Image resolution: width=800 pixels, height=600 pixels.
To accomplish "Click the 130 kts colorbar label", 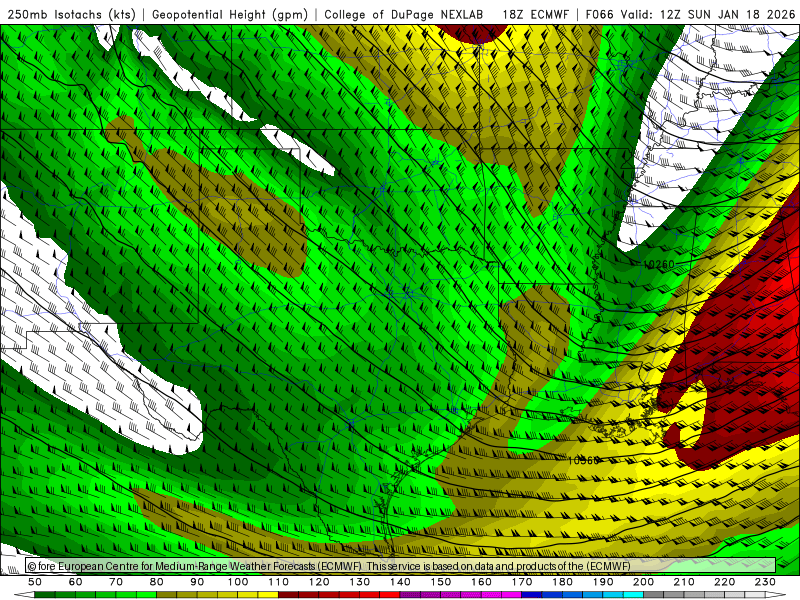I will 360,582.
